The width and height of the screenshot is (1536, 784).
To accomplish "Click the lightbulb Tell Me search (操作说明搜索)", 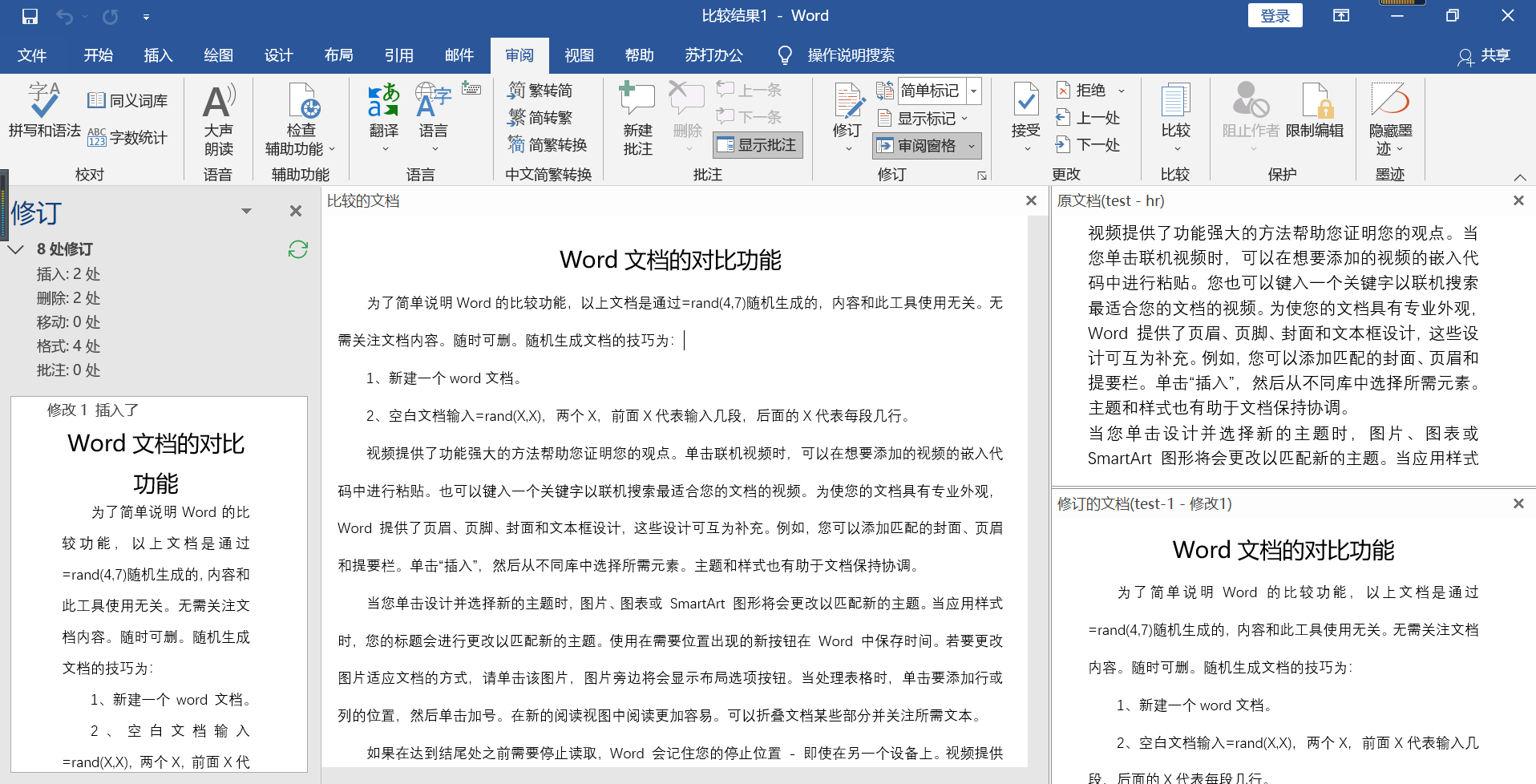I will click(x=785, y=55).
